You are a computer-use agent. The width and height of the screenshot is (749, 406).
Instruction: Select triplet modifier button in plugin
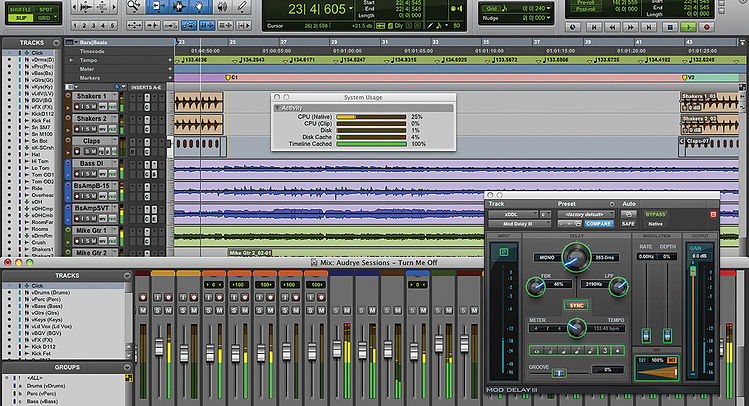[x=605, y=351]
